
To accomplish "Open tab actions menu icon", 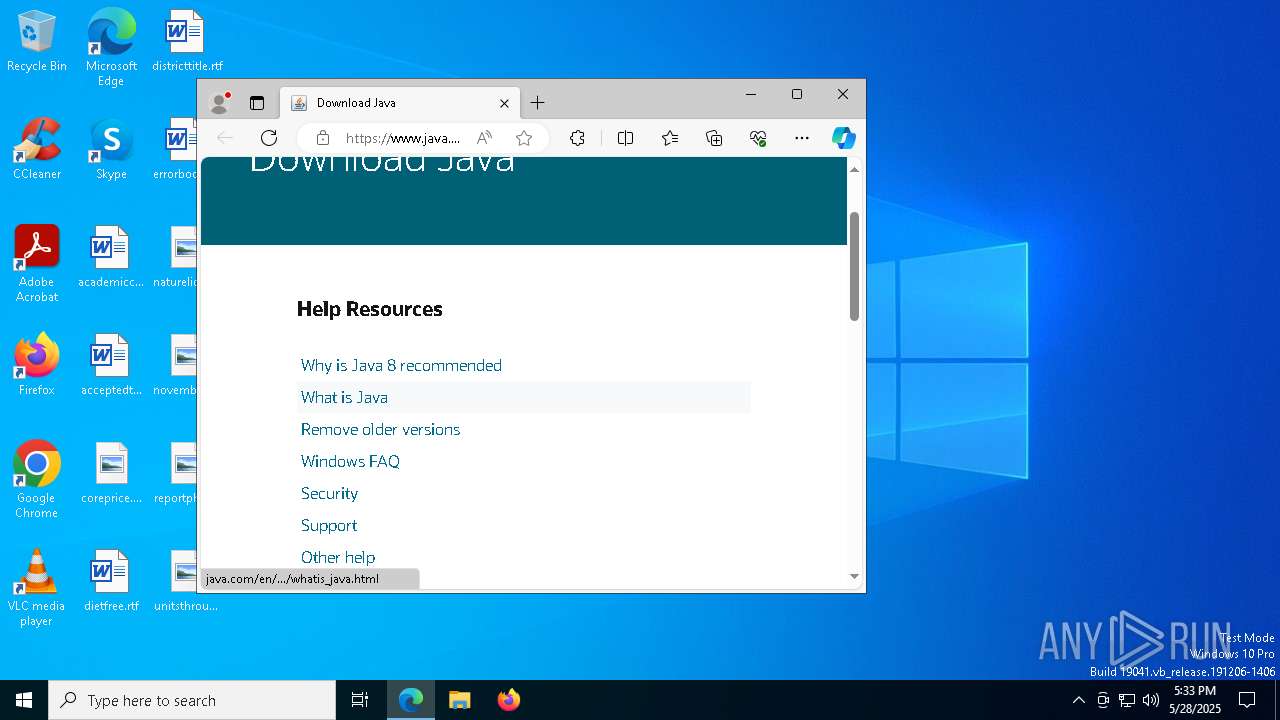I will point(257,103).
